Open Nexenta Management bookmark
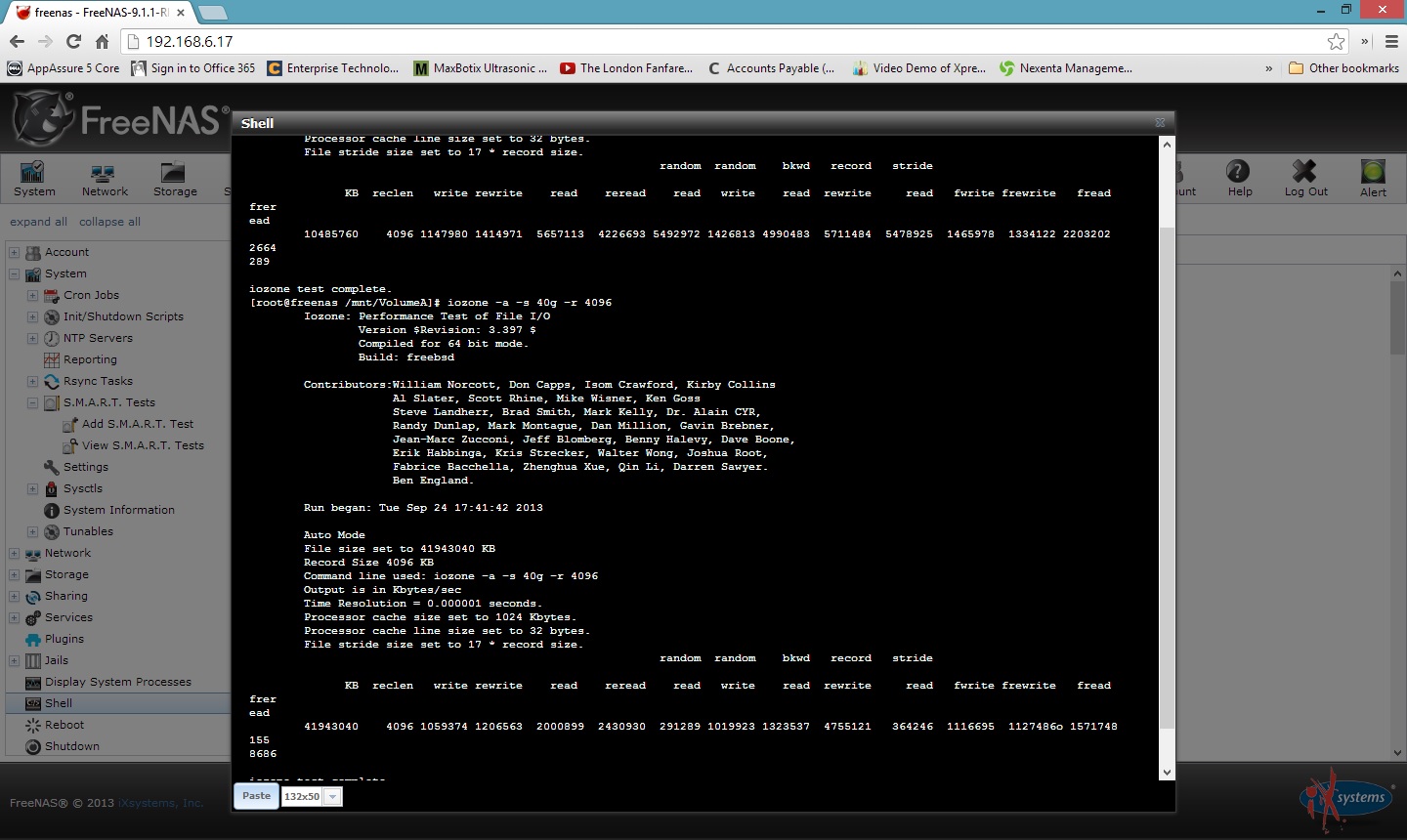 [1066, 68]
